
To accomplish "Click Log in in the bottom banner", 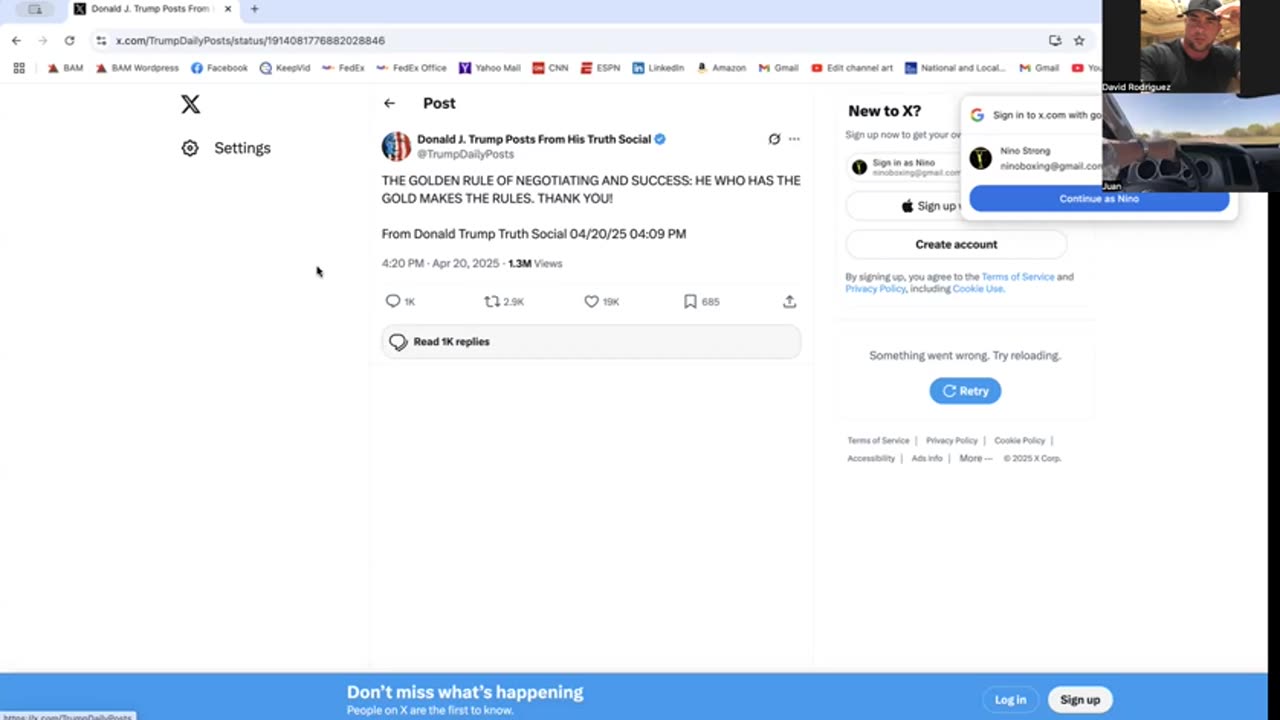I will click(1010, 700).
